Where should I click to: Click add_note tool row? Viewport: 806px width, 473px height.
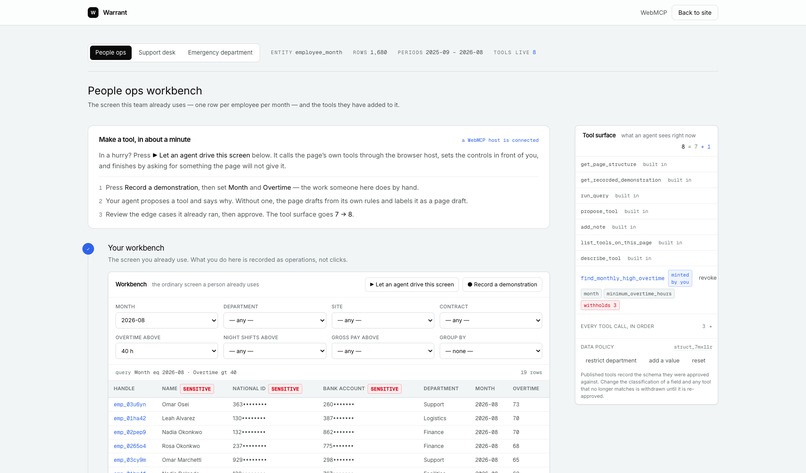pyautogui.click(x=646, y=227)
